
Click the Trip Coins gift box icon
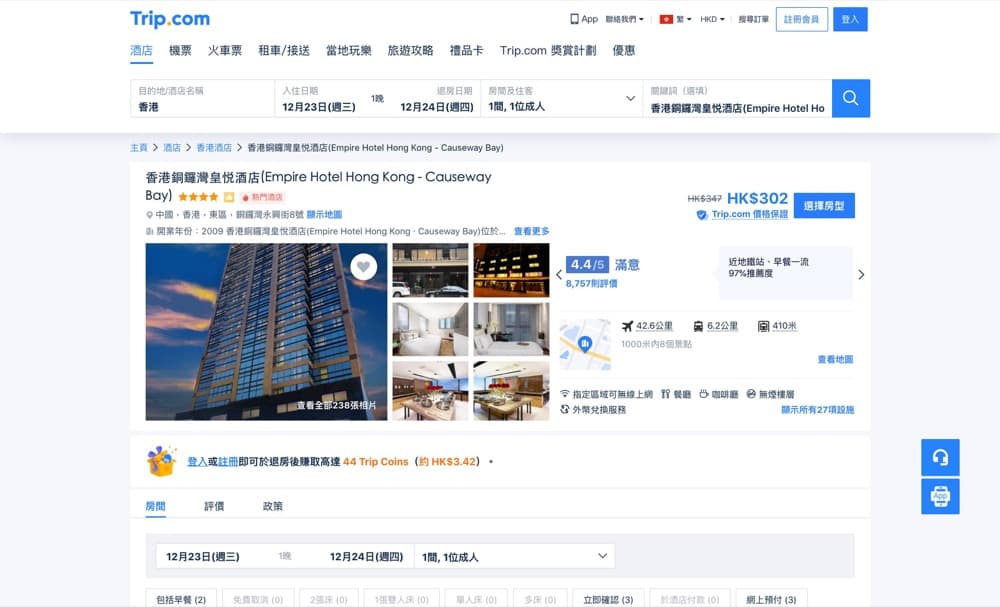tap(161, 460)
